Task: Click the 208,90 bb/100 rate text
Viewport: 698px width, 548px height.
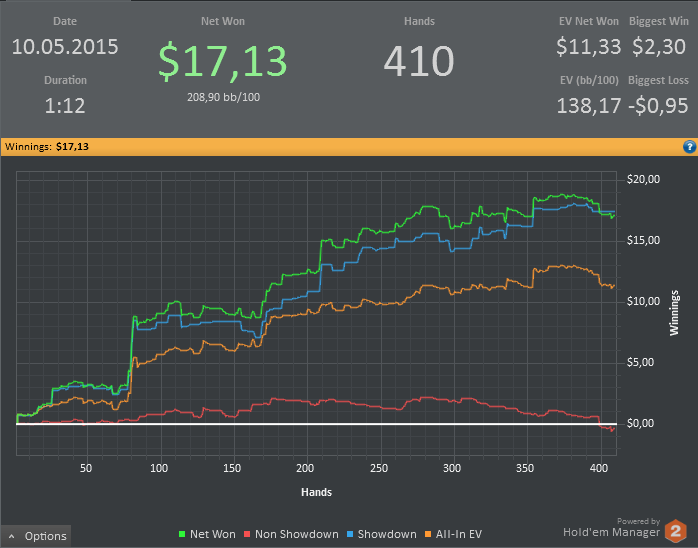Action: [x=223, y=97]
